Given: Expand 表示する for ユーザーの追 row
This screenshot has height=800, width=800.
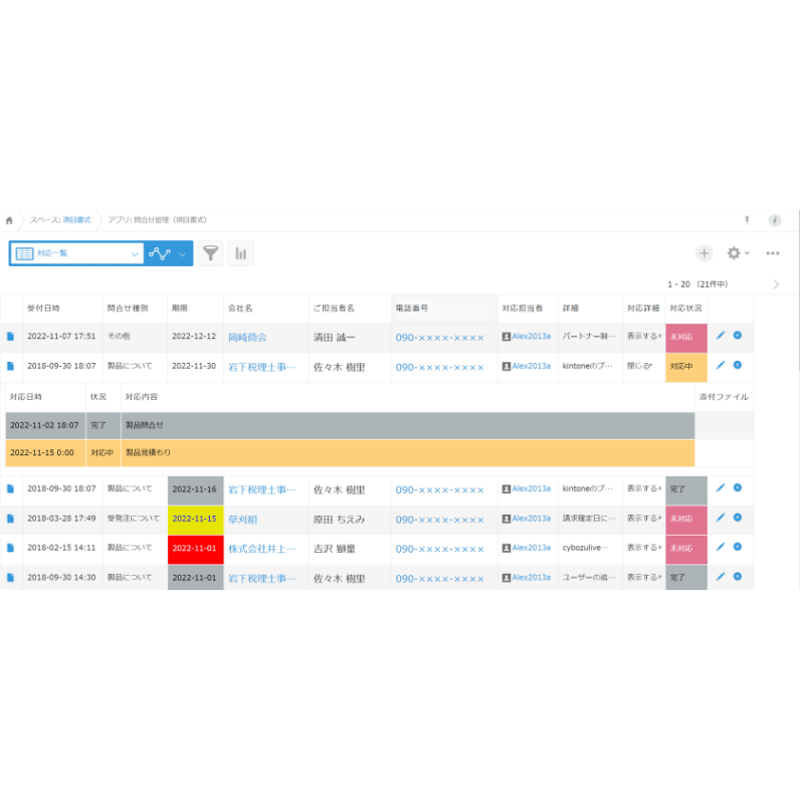Looking at the screenshot, I should pos(644,578).
